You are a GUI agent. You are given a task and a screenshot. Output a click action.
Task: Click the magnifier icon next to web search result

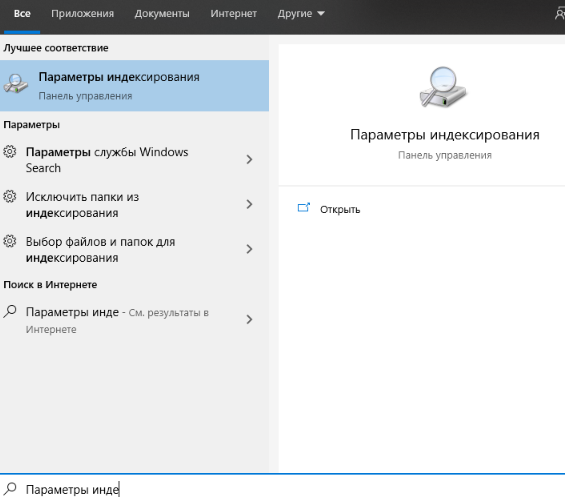pos(10,311)
